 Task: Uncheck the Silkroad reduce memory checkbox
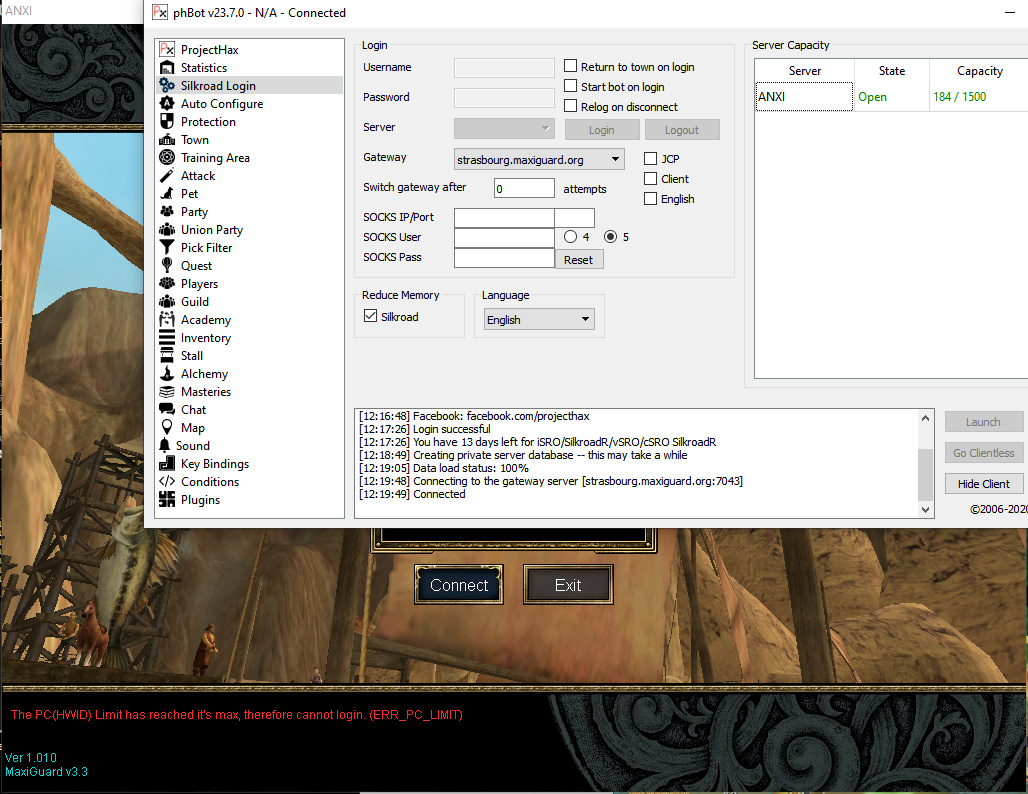(371, 317)
